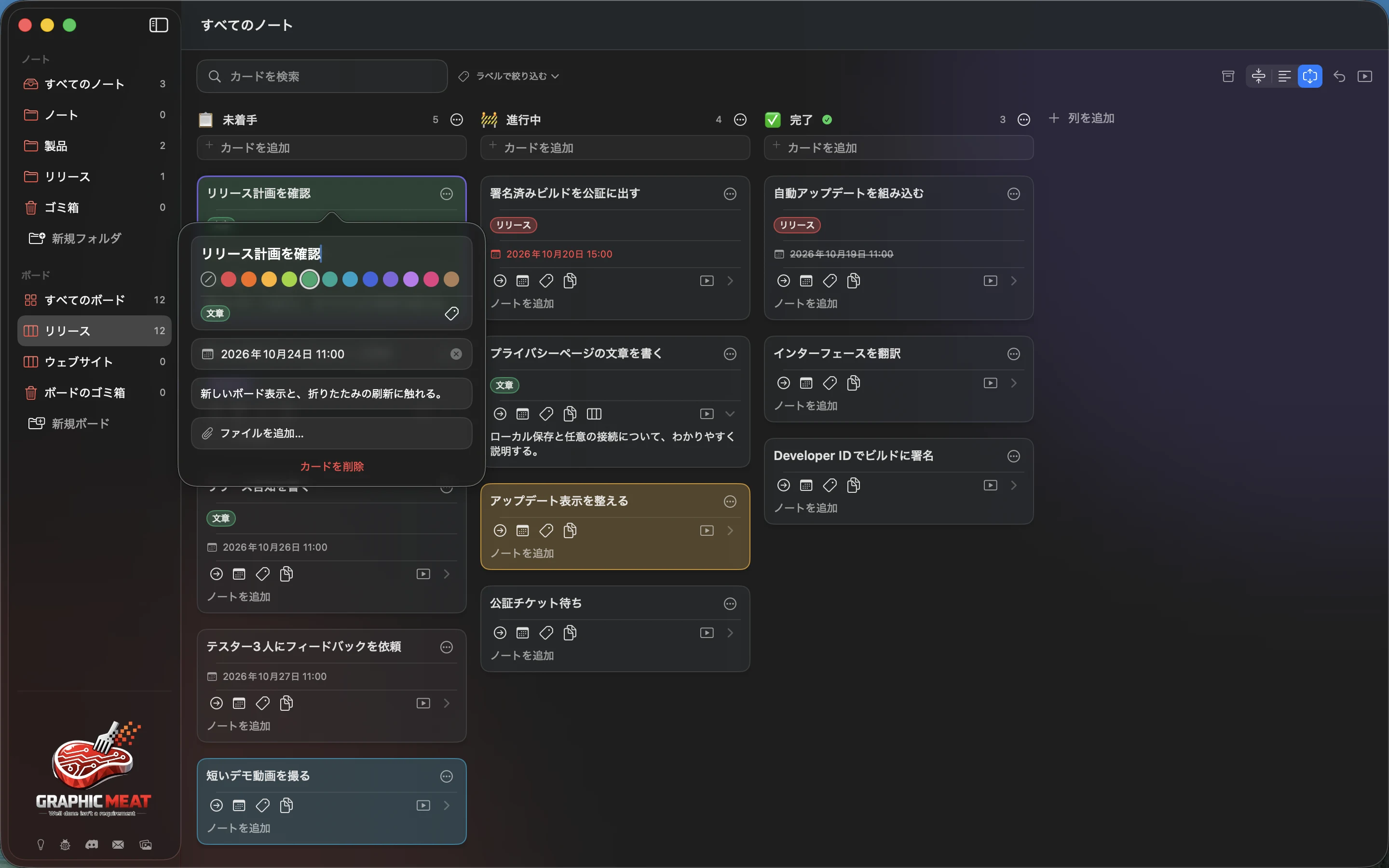Open ボードのゴミ箱 in sidebar
The image size is (1389, 868).
[x=95, y=393]
